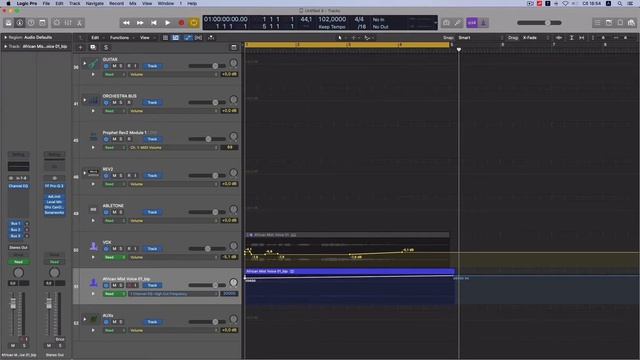Open the Editors scissors button

tap(80, 23)
